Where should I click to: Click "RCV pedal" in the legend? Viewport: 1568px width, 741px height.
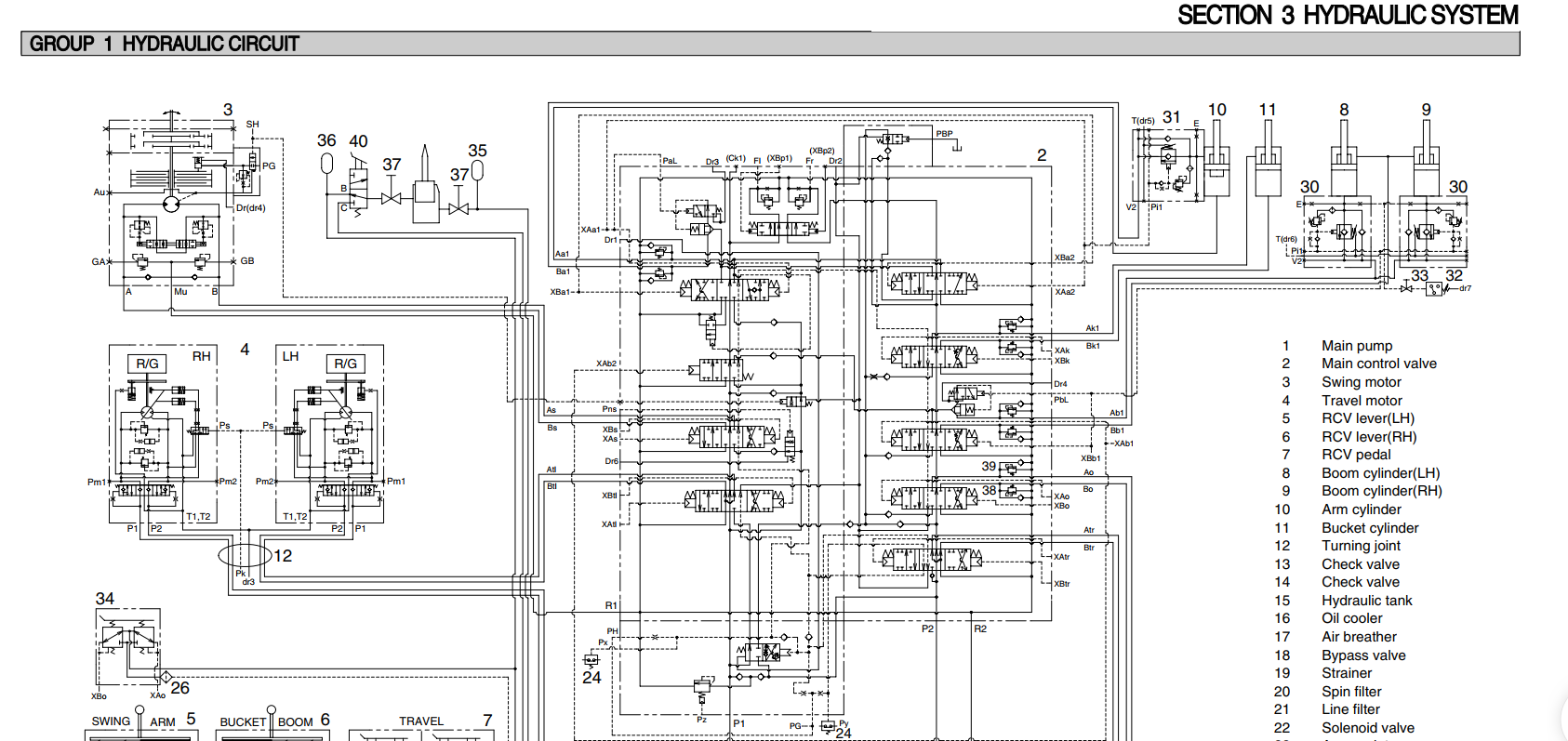point(1356,455)
